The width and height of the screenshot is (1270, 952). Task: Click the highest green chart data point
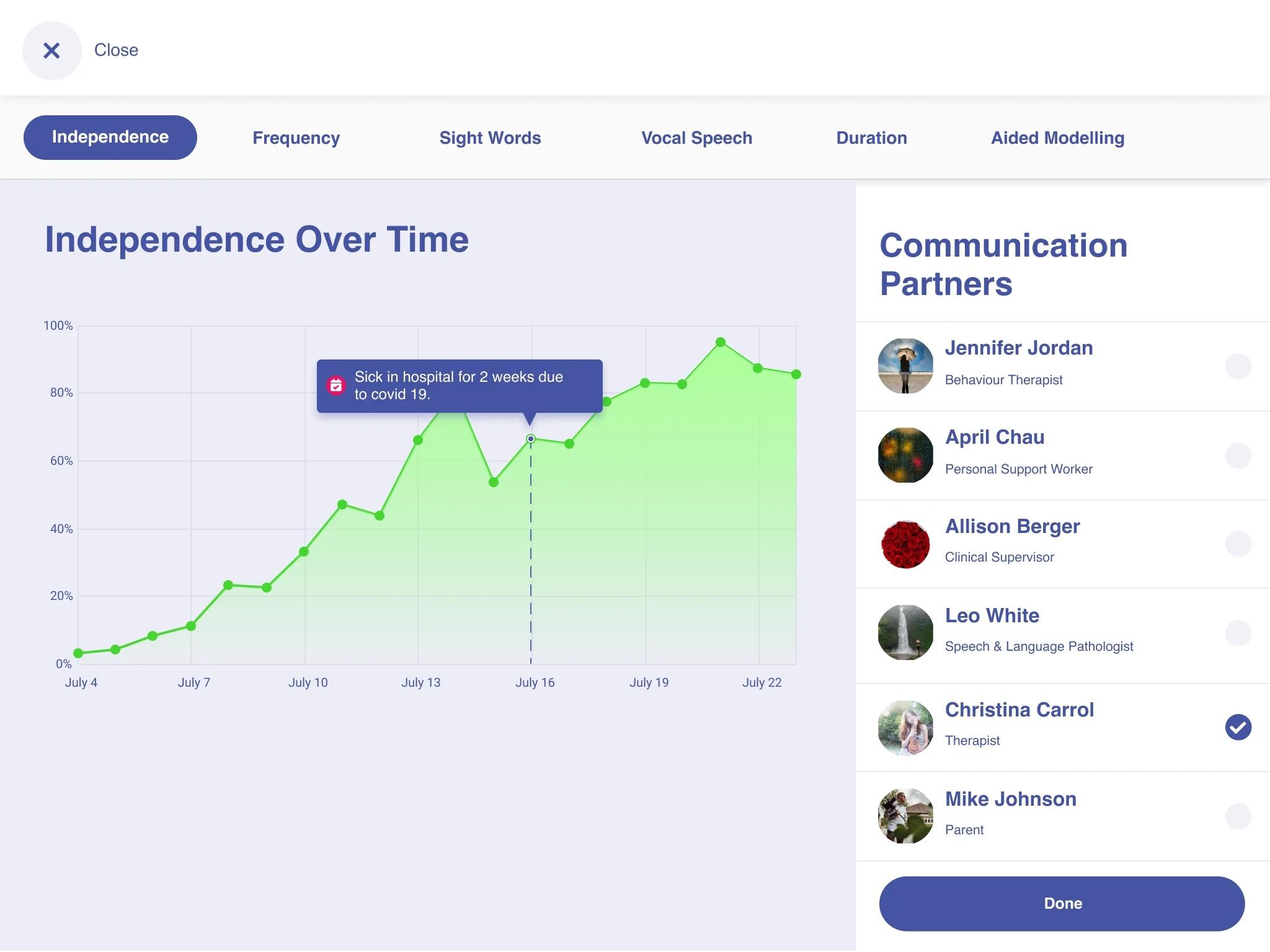[x=721, y=342]
